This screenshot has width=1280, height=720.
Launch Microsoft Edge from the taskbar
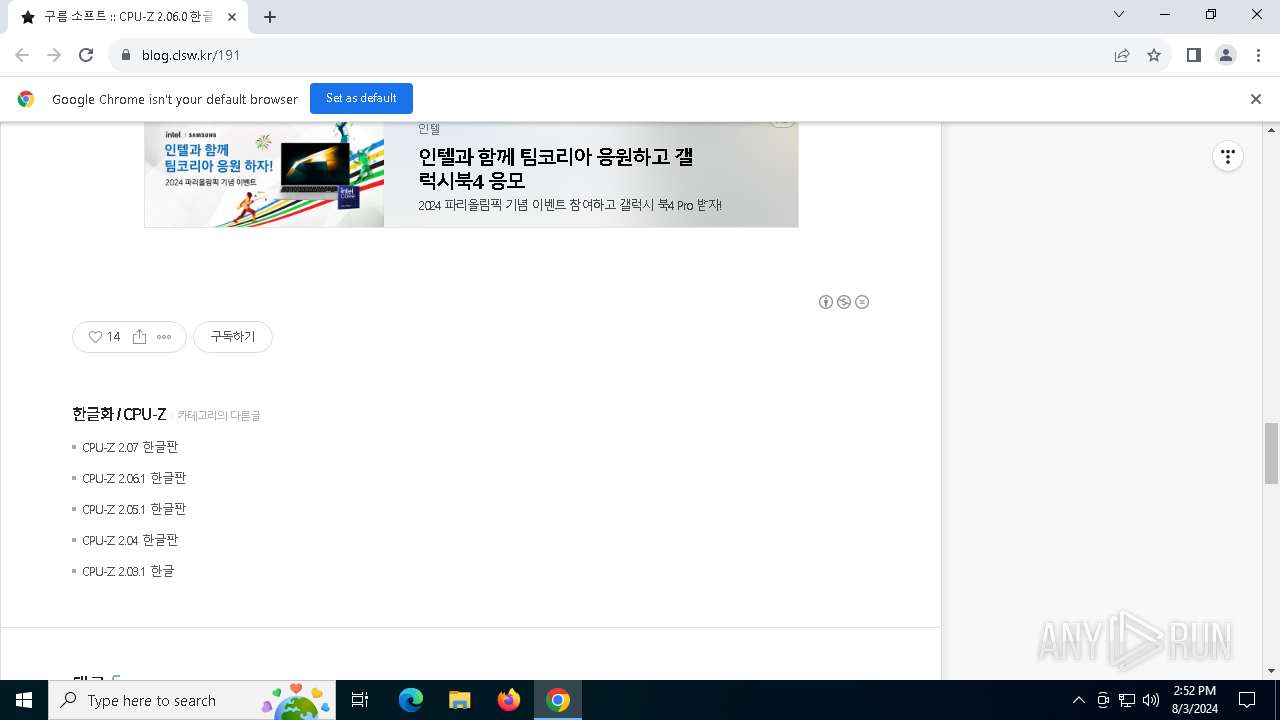[x=411, y=700]
